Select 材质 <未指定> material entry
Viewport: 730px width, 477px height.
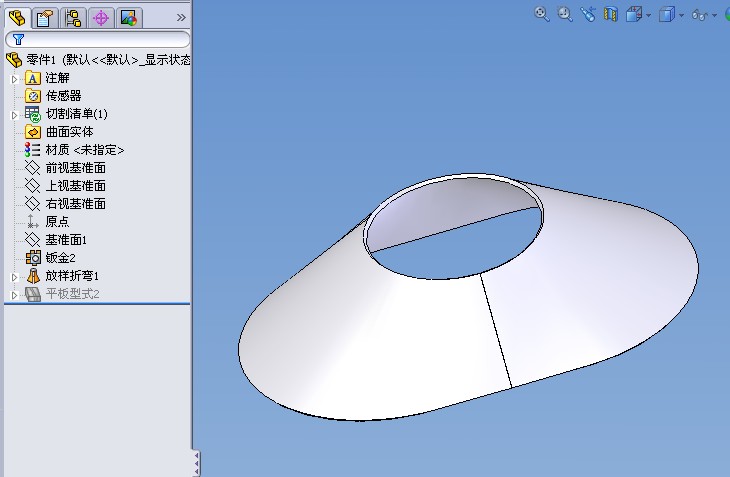click(74, 150)
